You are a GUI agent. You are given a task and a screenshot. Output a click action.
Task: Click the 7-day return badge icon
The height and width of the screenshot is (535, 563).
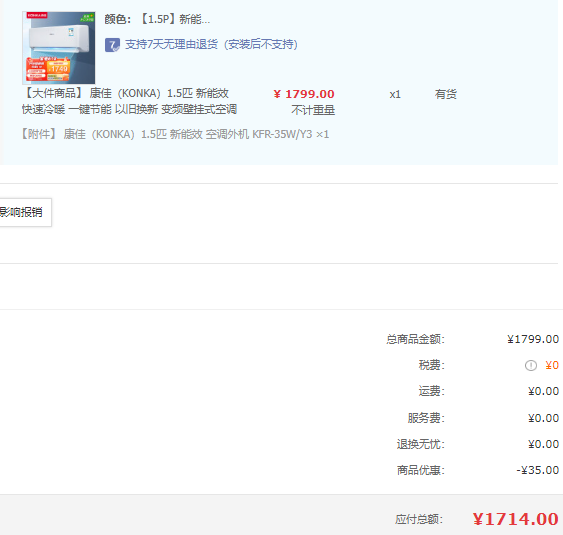tap(112, 45)
